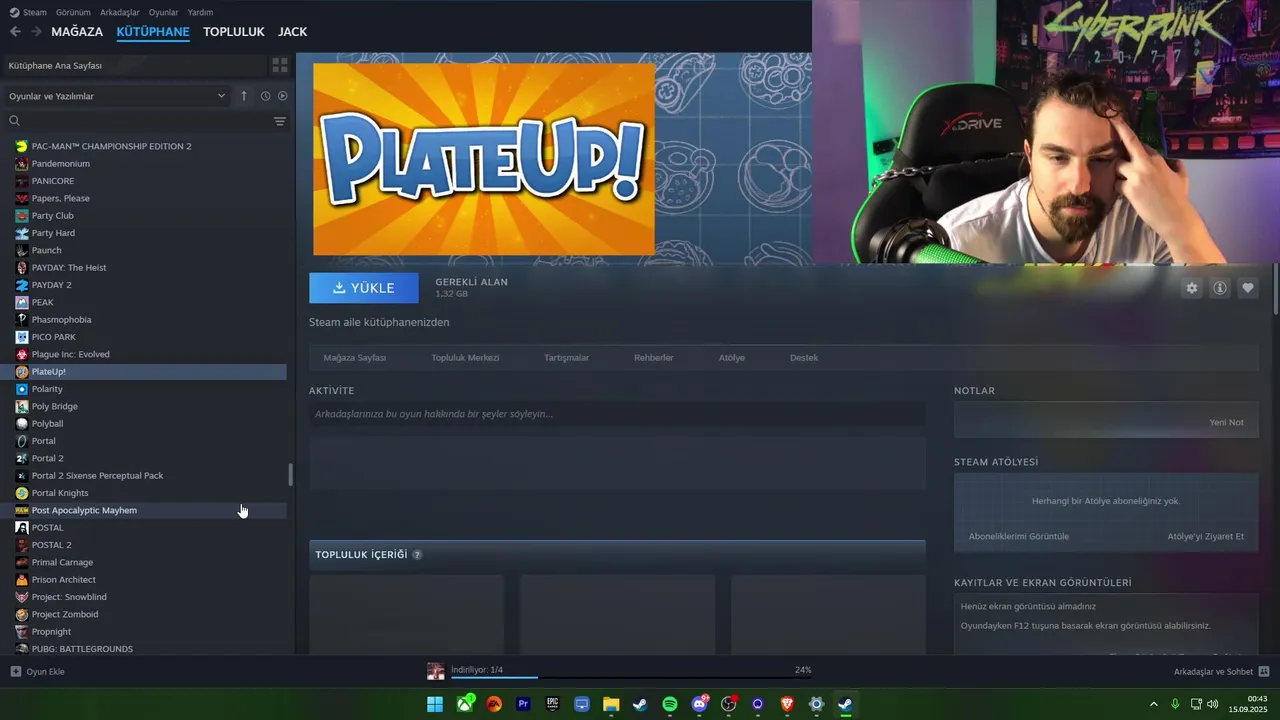Open Atölye link
The width and height of the screenshot is (1280, 720).
732,358
